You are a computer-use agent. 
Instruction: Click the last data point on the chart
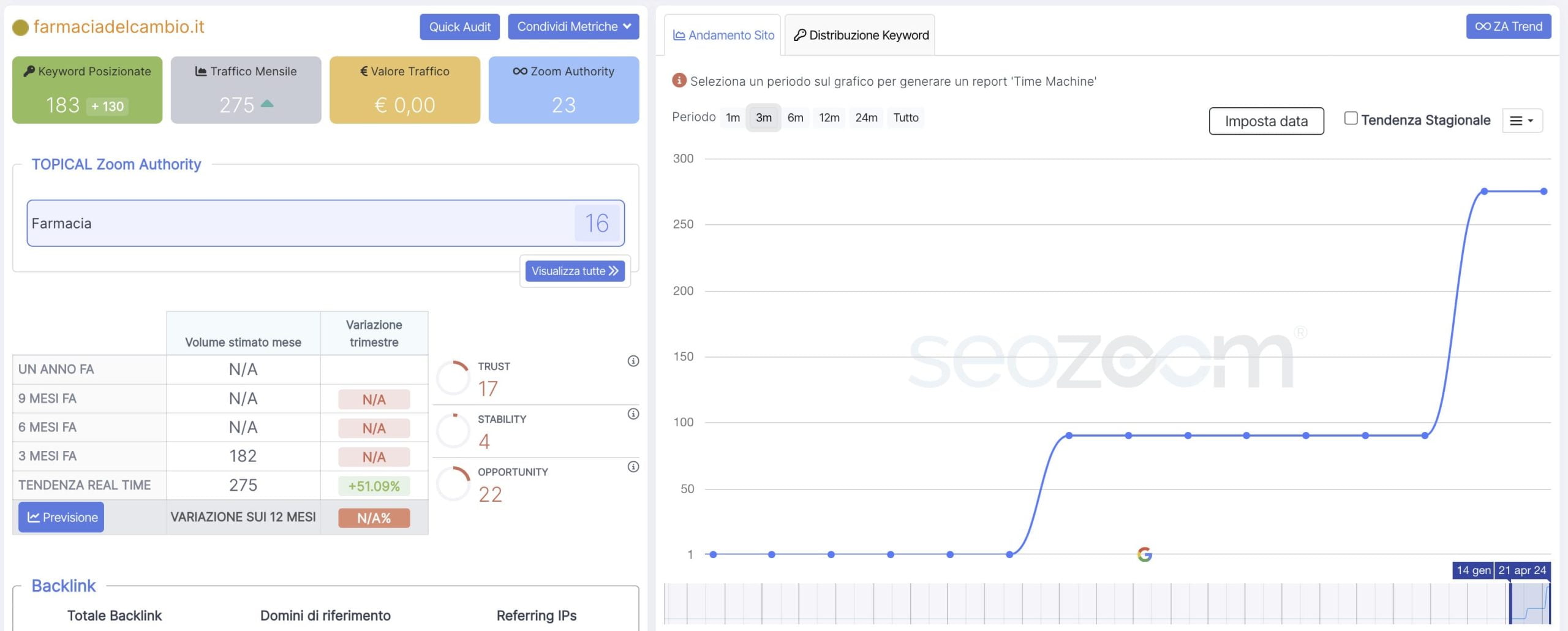1543,192
